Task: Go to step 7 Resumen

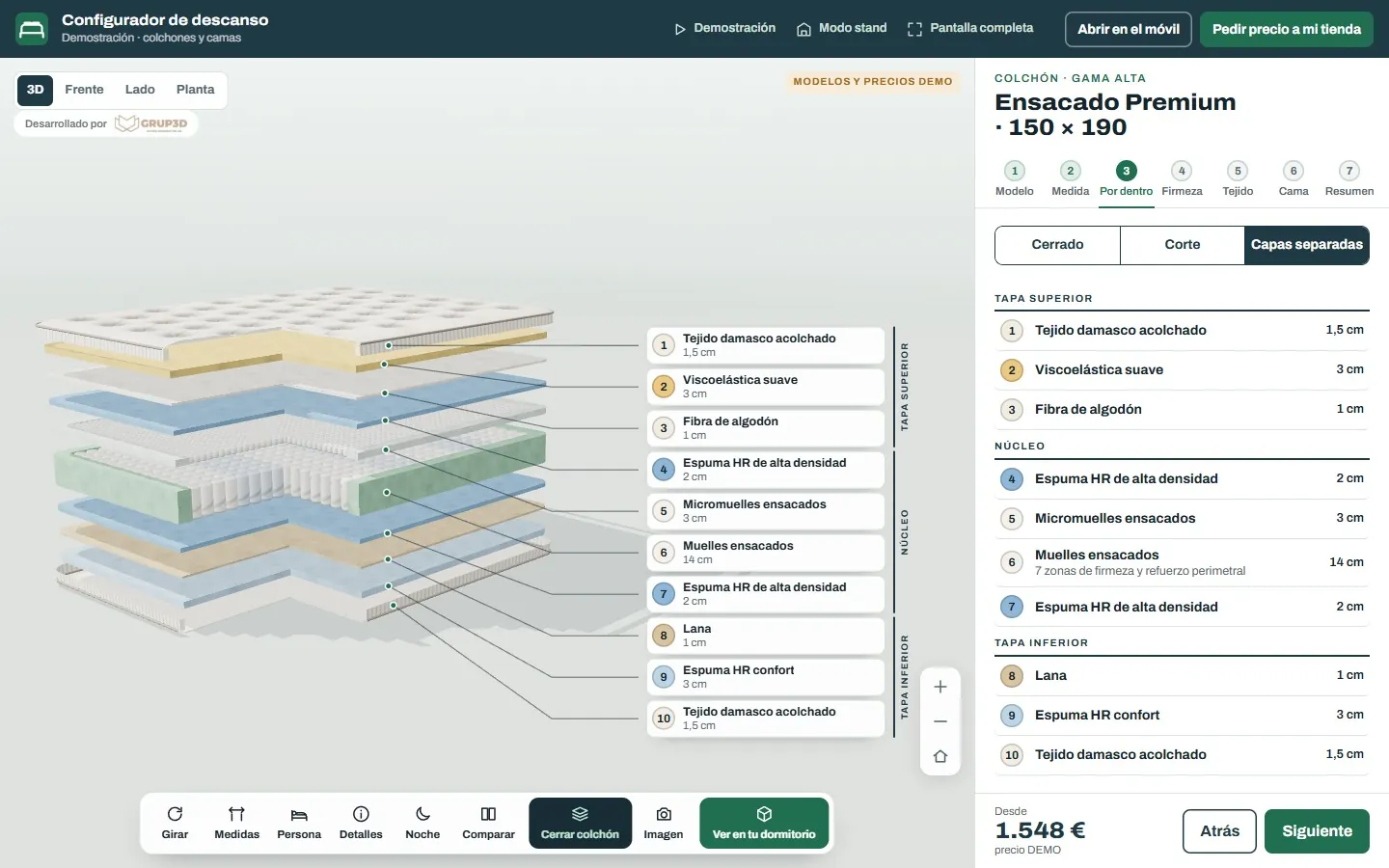Action: coord(1349,179)
